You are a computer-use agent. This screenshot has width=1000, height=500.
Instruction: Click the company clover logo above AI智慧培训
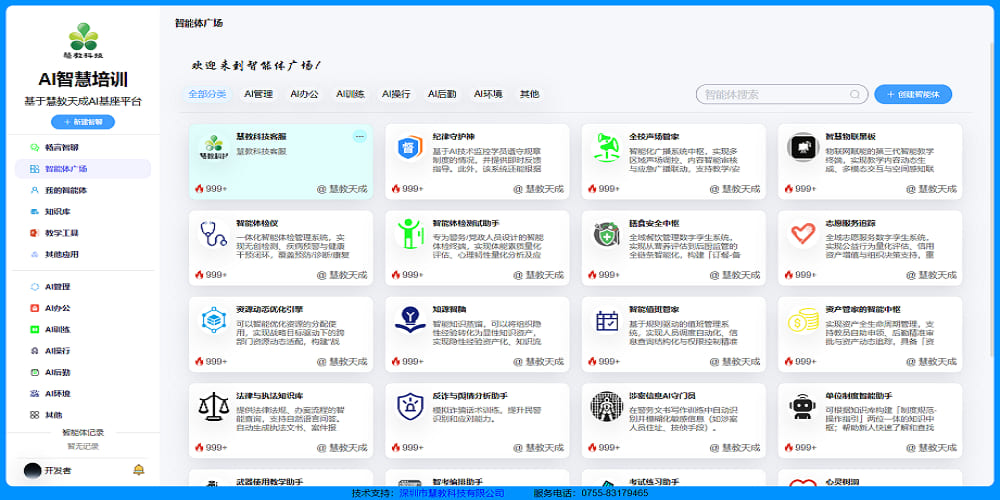(x=84, y=41)
